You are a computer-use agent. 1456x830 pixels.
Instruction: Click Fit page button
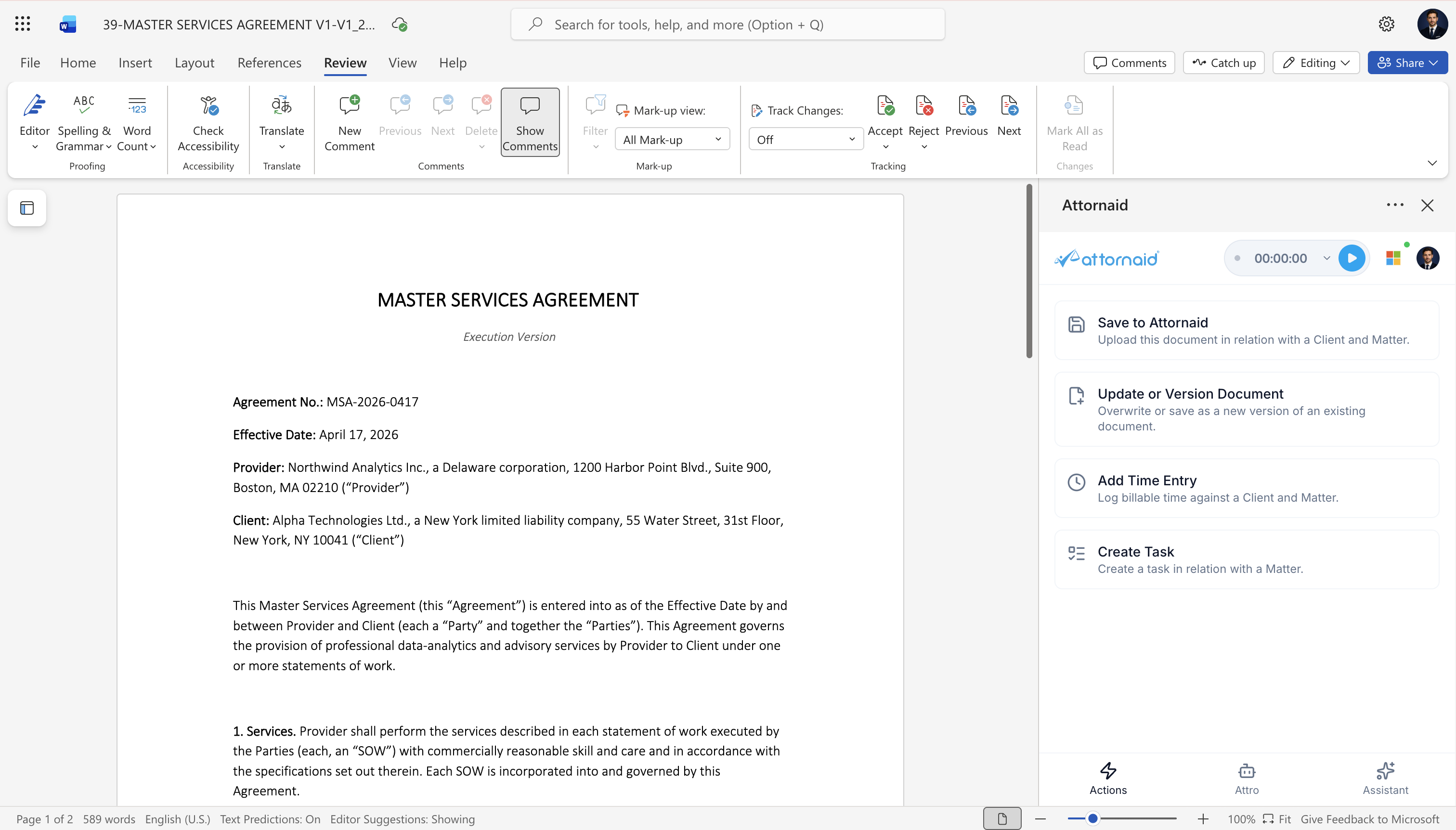tap(1276, 819)
